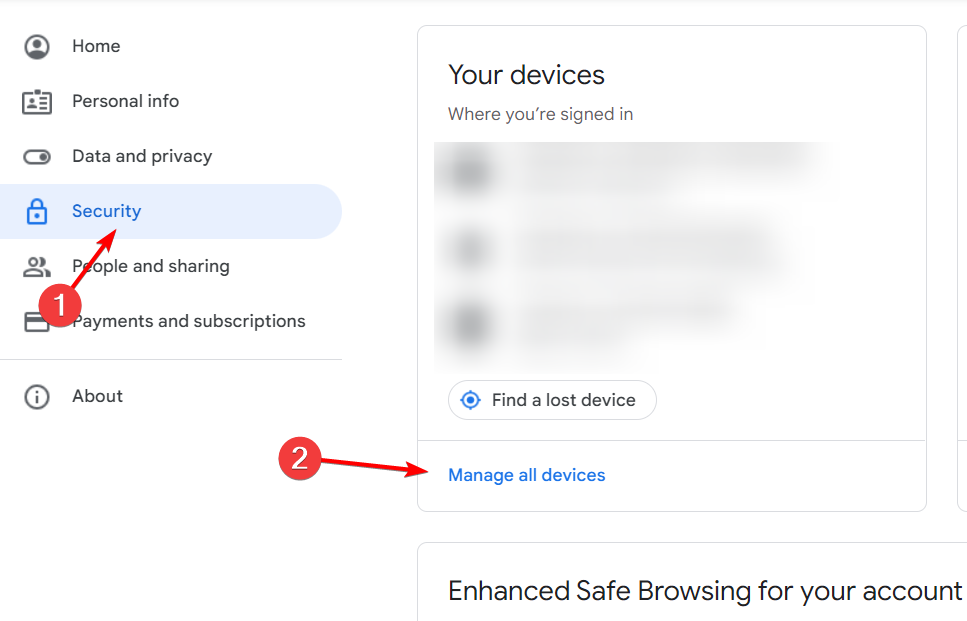Click the Payments credit card icon

(x=37, y=322)
